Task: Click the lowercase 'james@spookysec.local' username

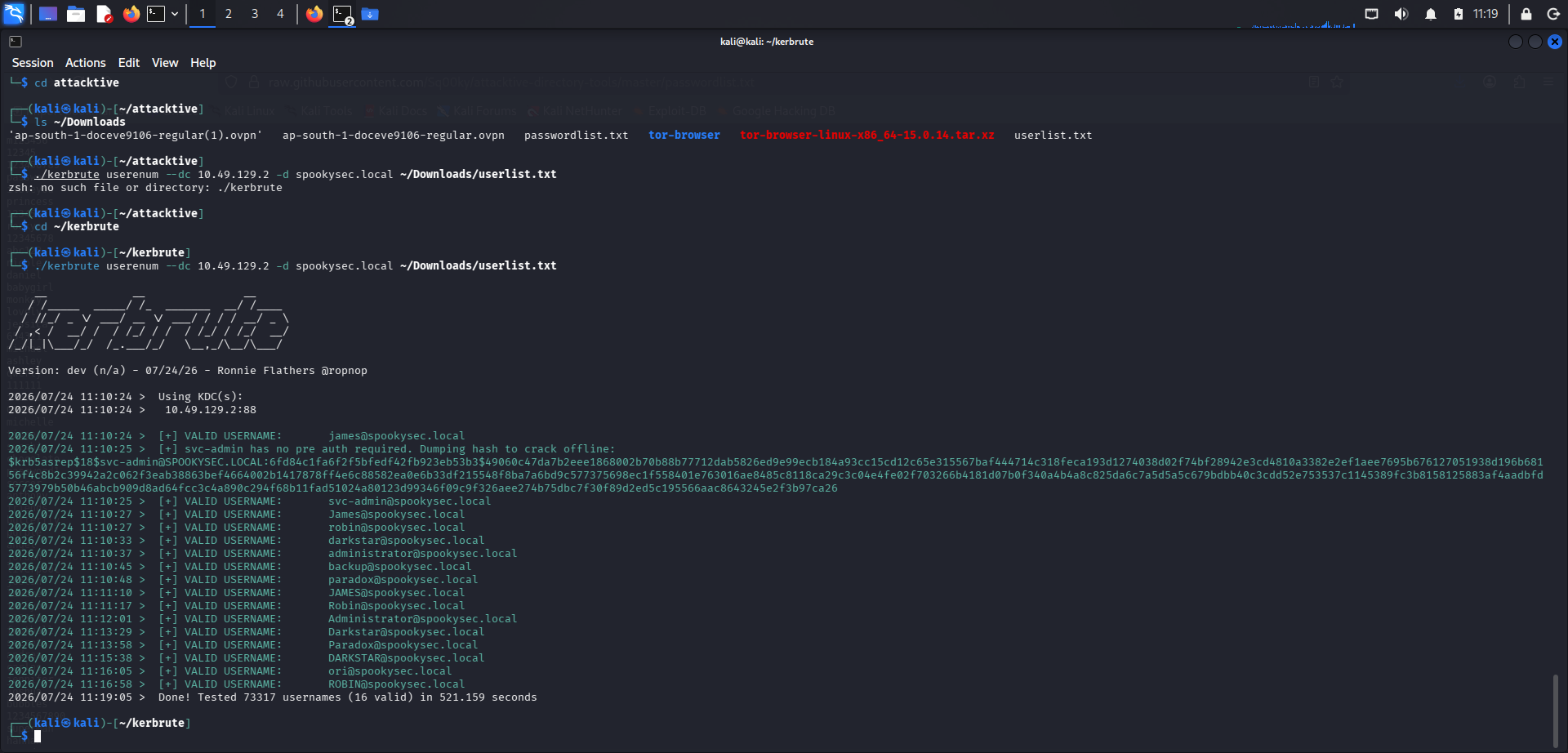Action: (397, 436)
